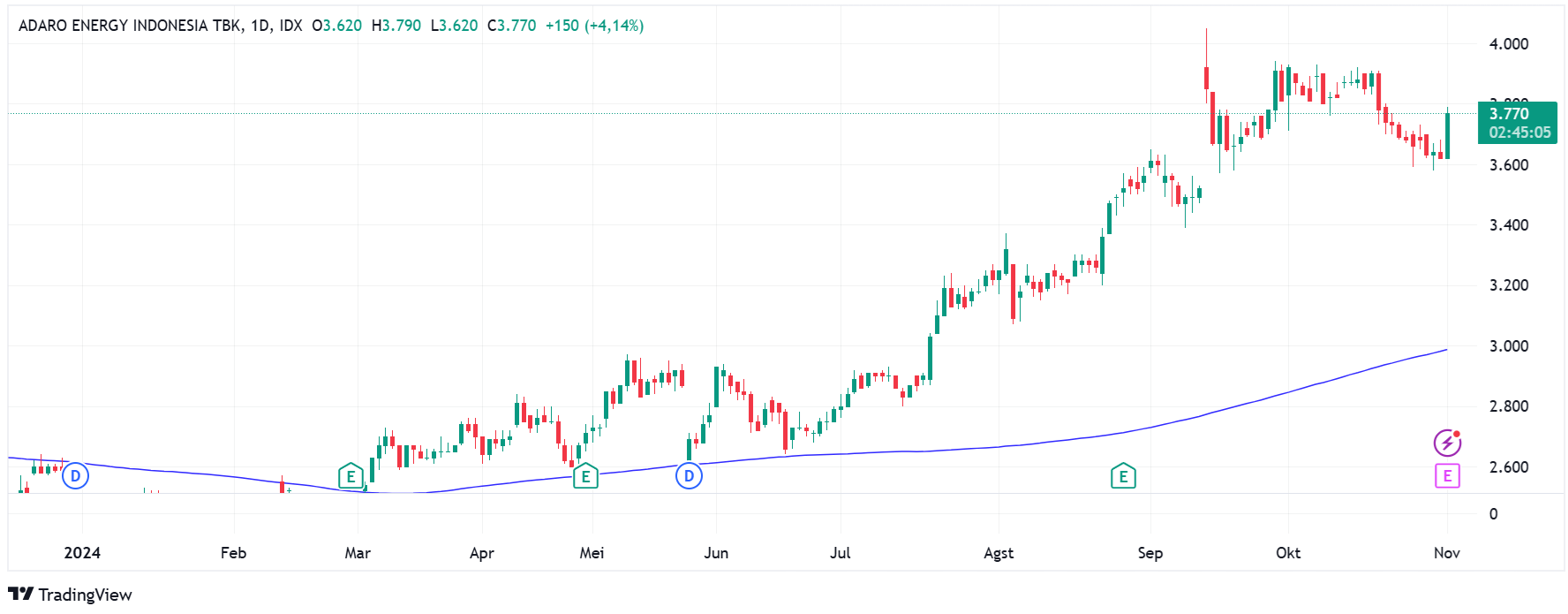The height and width of the screenshot is (614, 1568).
Task: Click the Okt label on the time axis
Action: 1288,553
